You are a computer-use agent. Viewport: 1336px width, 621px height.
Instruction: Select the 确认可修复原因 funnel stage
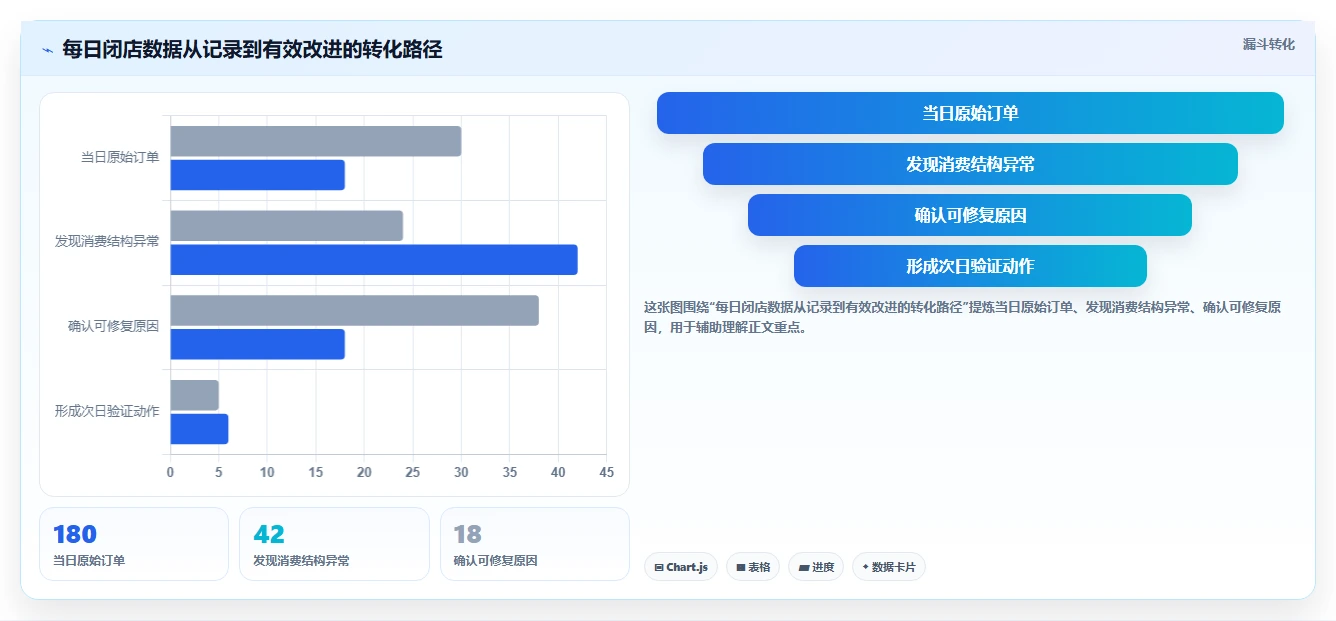click(x=970, y=215)
